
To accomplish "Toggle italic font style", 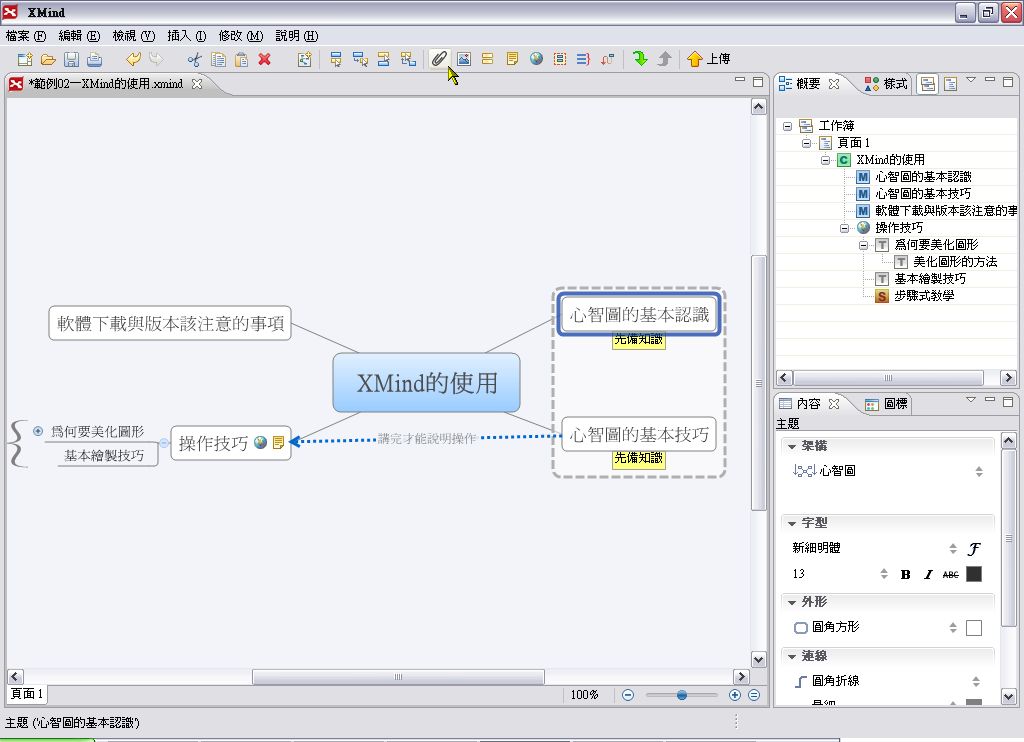I will (928, 574).
